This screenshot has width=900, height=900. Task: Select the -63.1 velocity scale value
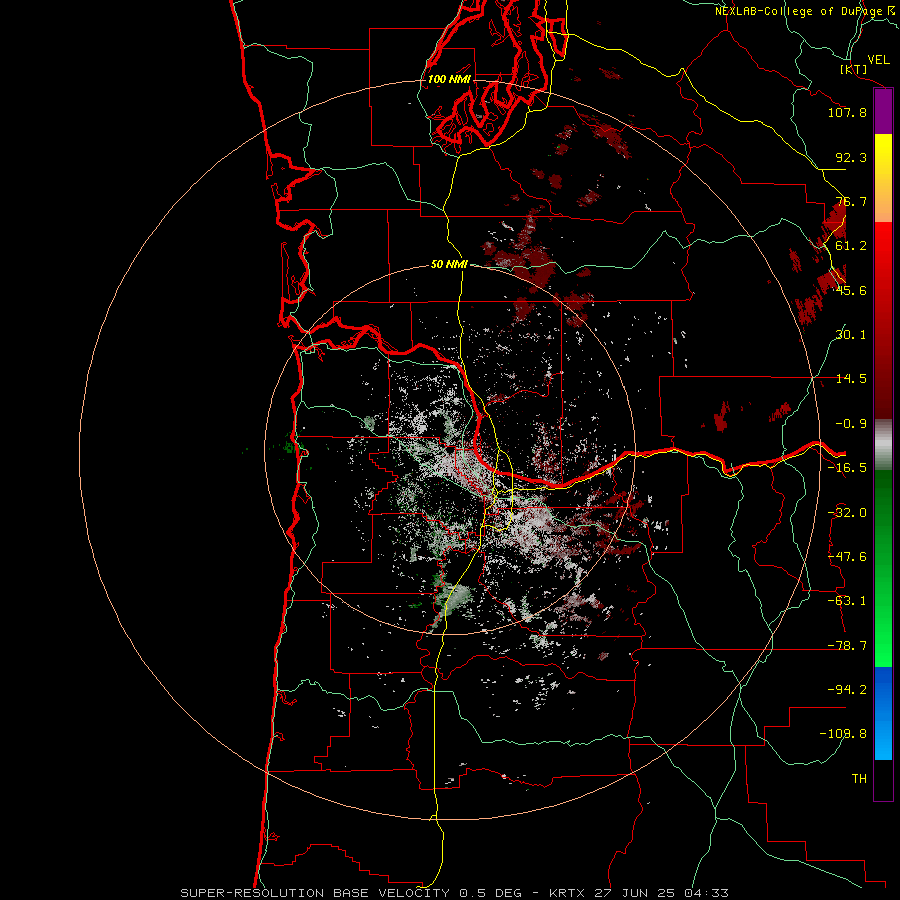[x=847, y=601]
